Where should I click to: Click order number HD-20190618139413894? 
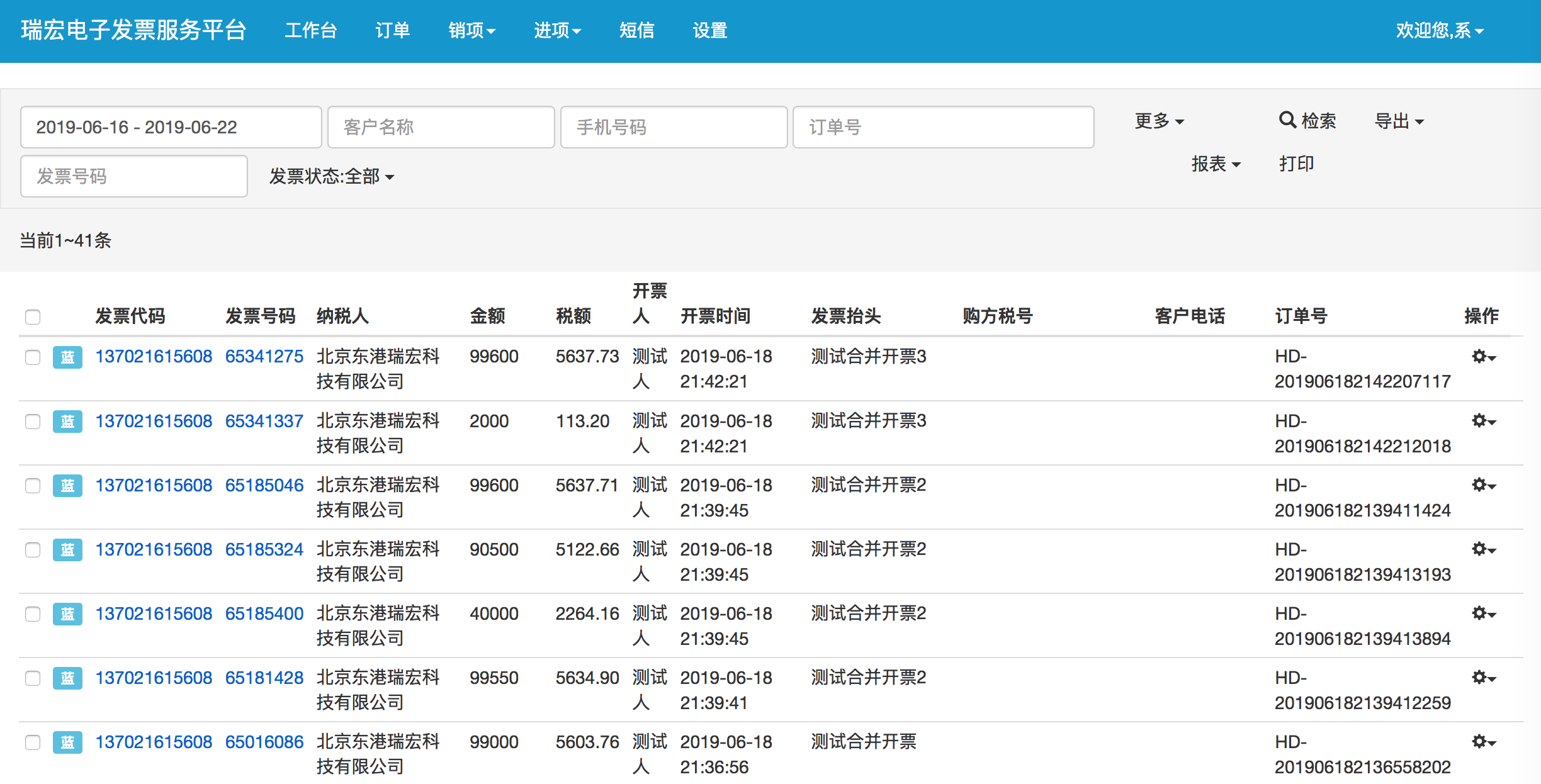[1363, 626]
